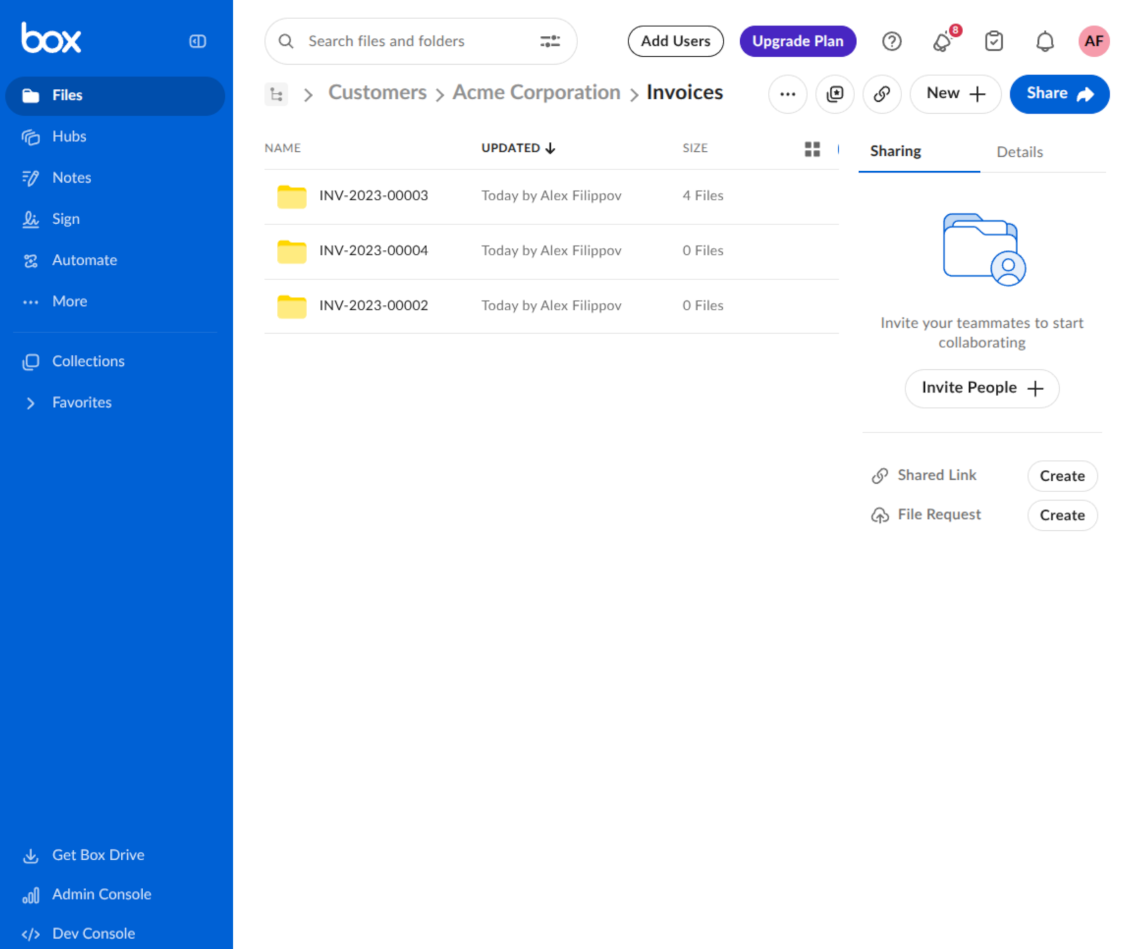Open the AF account avatar menu

[1093, 41]
